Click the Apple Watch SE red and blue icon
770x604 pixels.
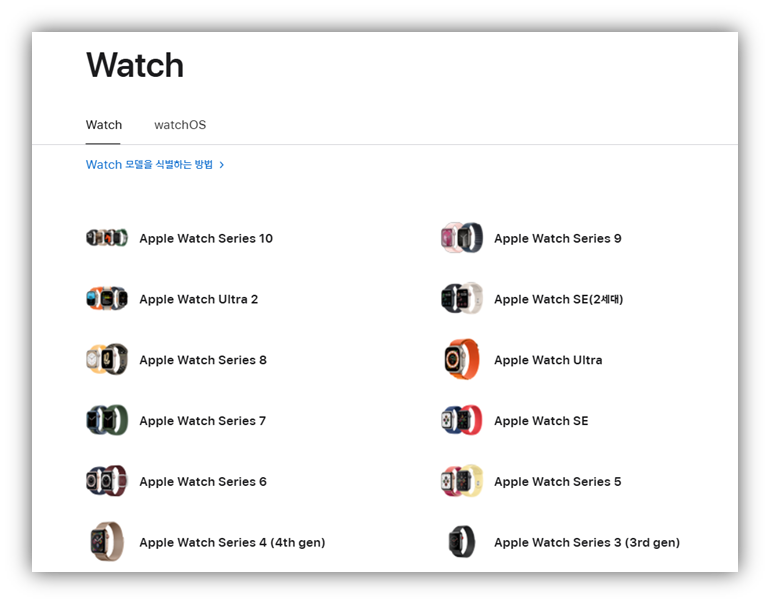pos(462,421)
